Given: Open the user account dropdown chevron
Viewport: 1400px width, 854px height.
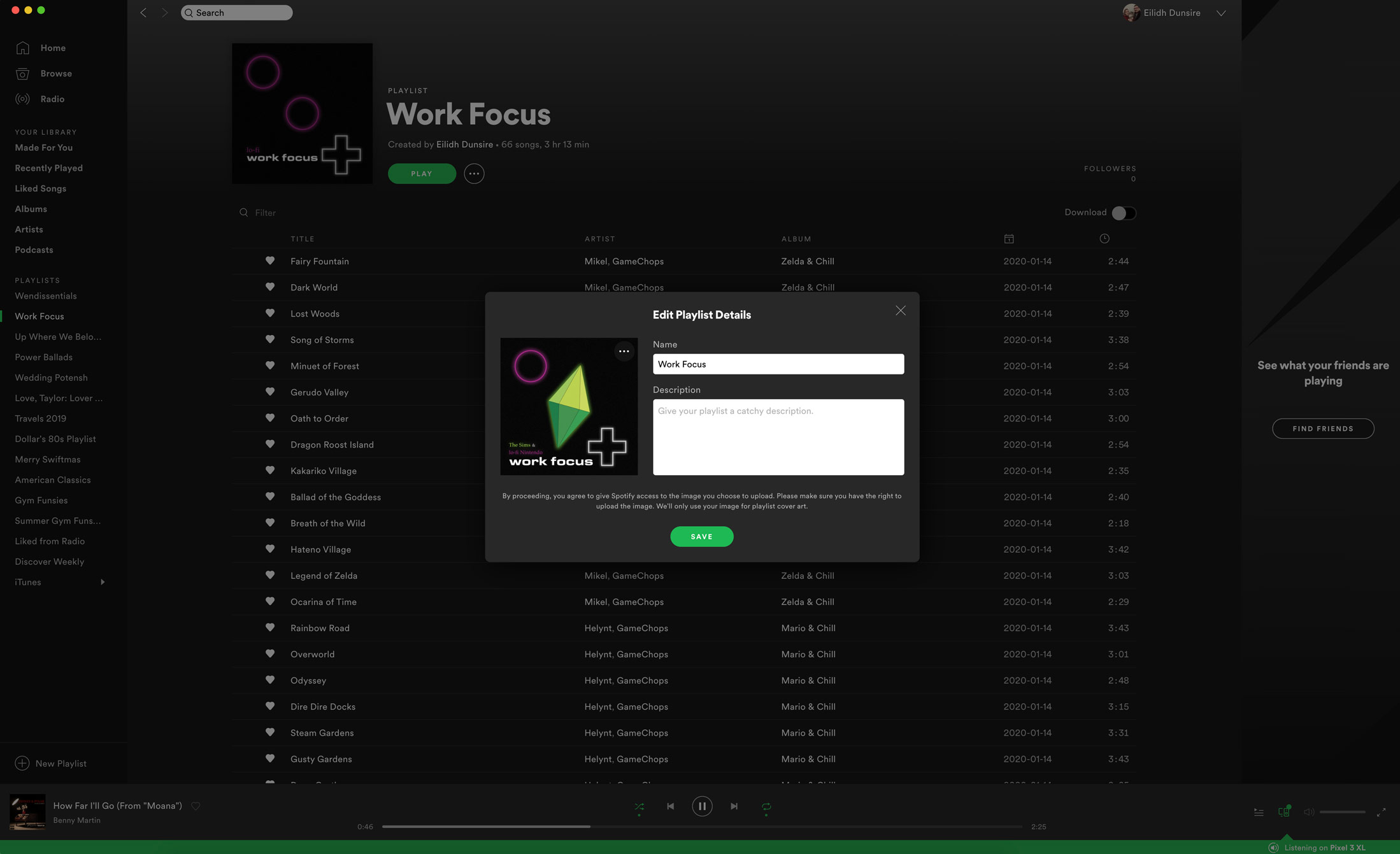Looking at the screenshot, I should click(1220, 13).
